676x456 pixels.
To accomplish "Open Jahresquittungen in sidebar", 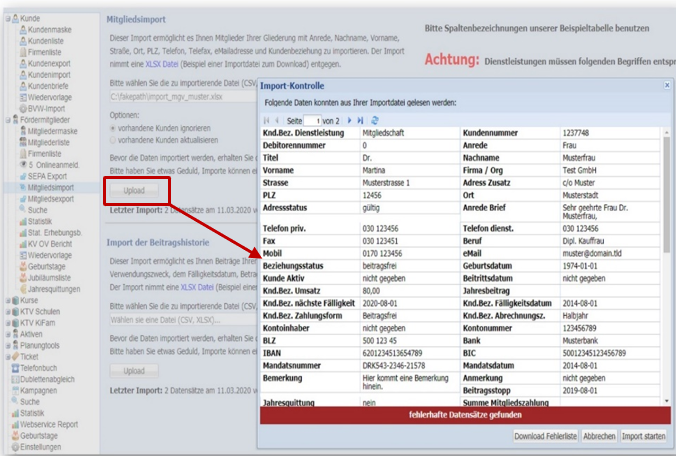I will (x=50, y=289).
